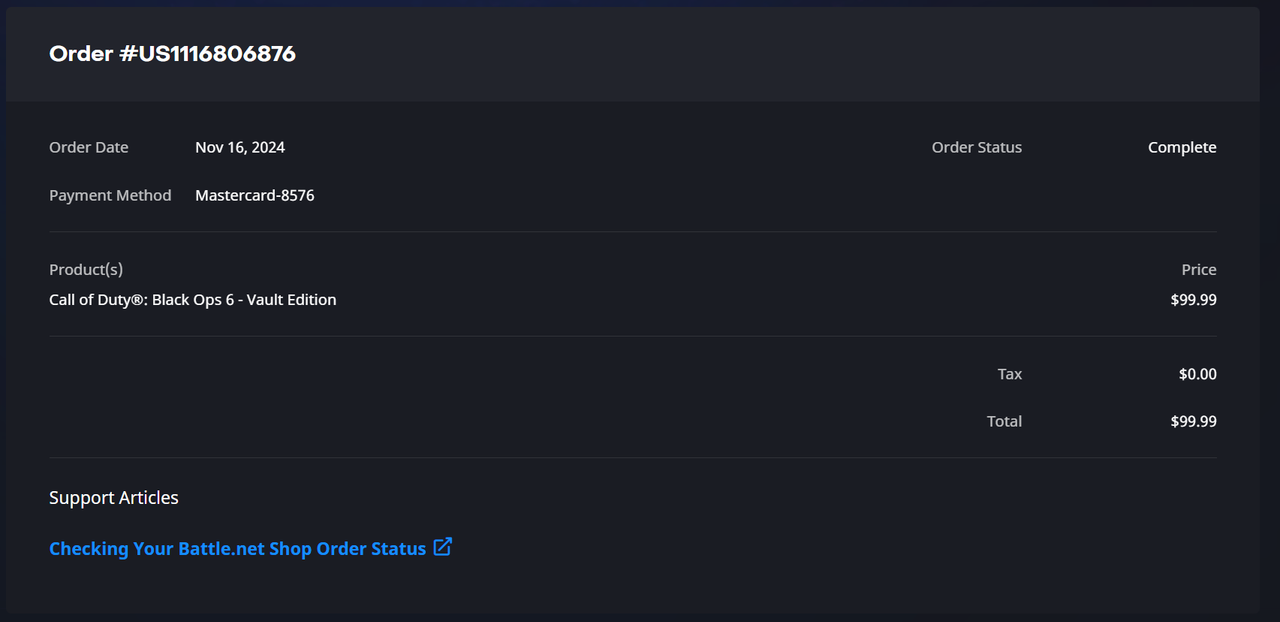Click the Payment Method label
The height and width of the screenshot is (622, 1280).
click(110, 195)
